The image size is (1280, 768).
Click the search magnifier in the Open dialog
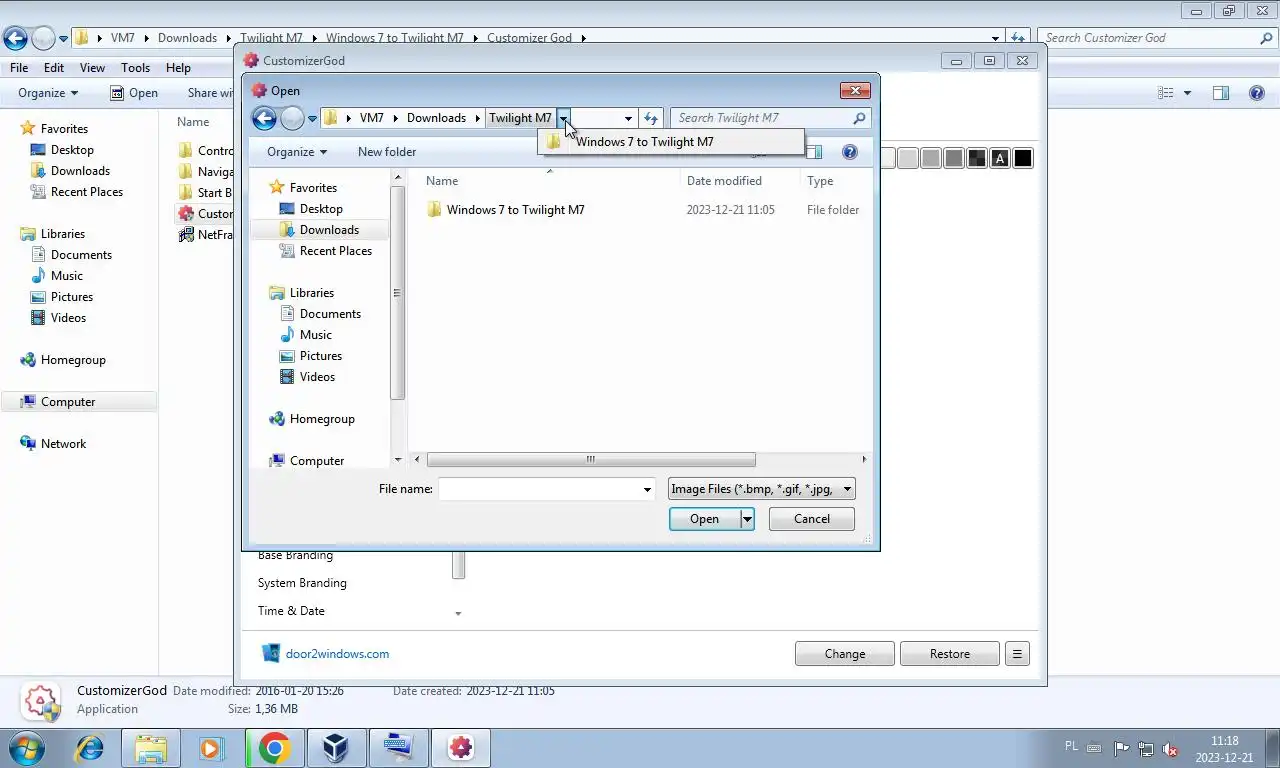[859, 118]
